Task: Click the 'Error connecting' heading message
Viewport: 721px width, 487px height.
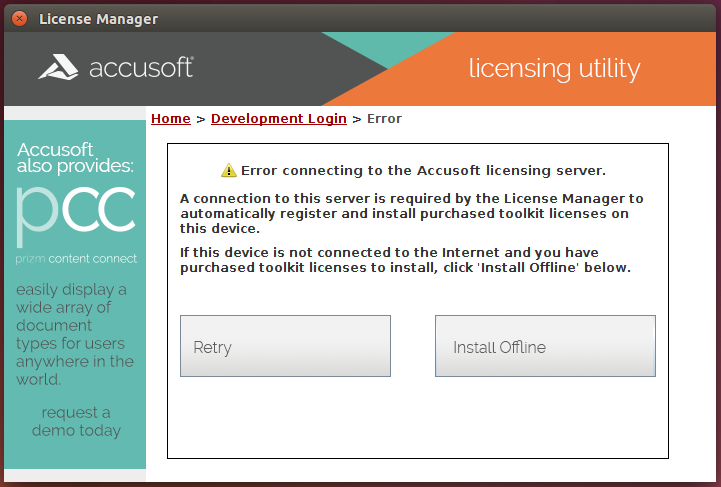Action: click(423, 171)
